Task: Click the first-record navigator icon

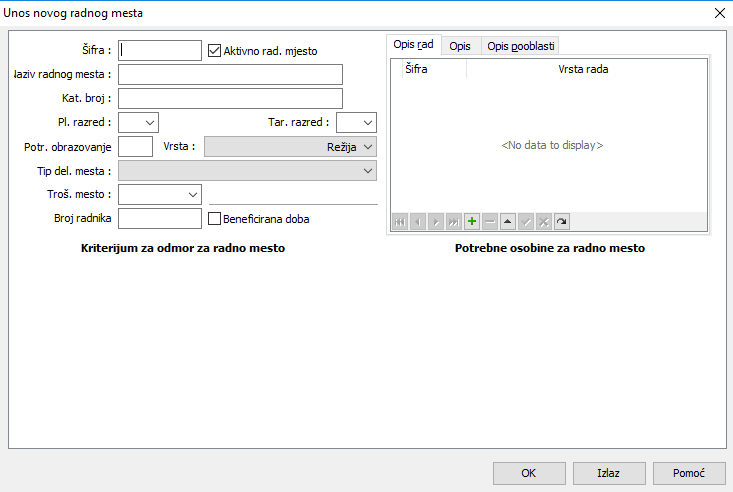Action: tap(400, 221)
